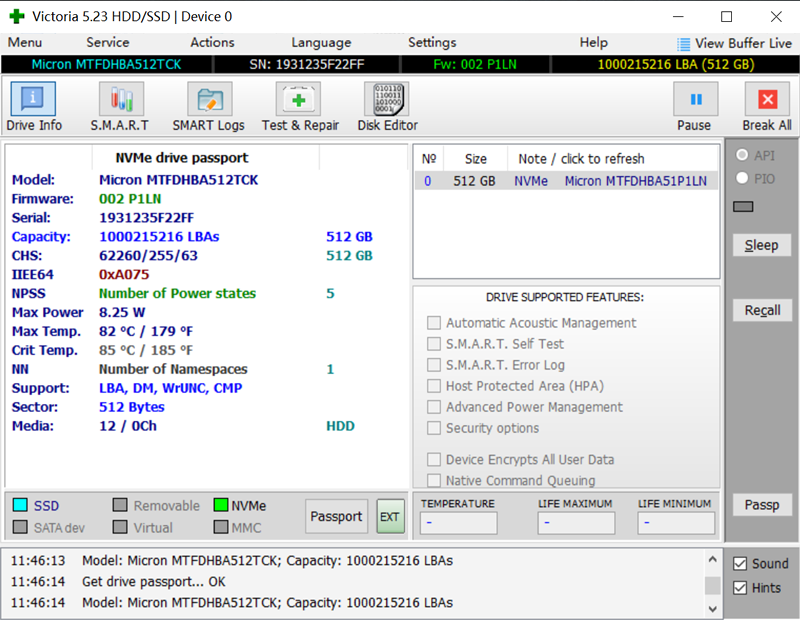Click View Buffer Live link
Image resolution: width=800 pixels, height=620 pixels.
pyautogui.click(x=743, y=43)
